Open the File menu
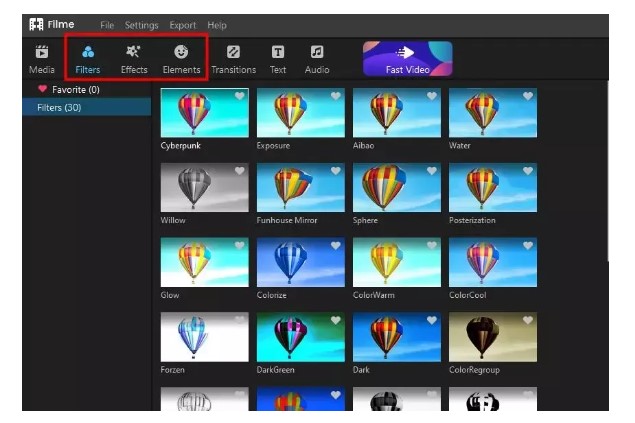Viewport: 635px width, 423px height. coord(107,25)
